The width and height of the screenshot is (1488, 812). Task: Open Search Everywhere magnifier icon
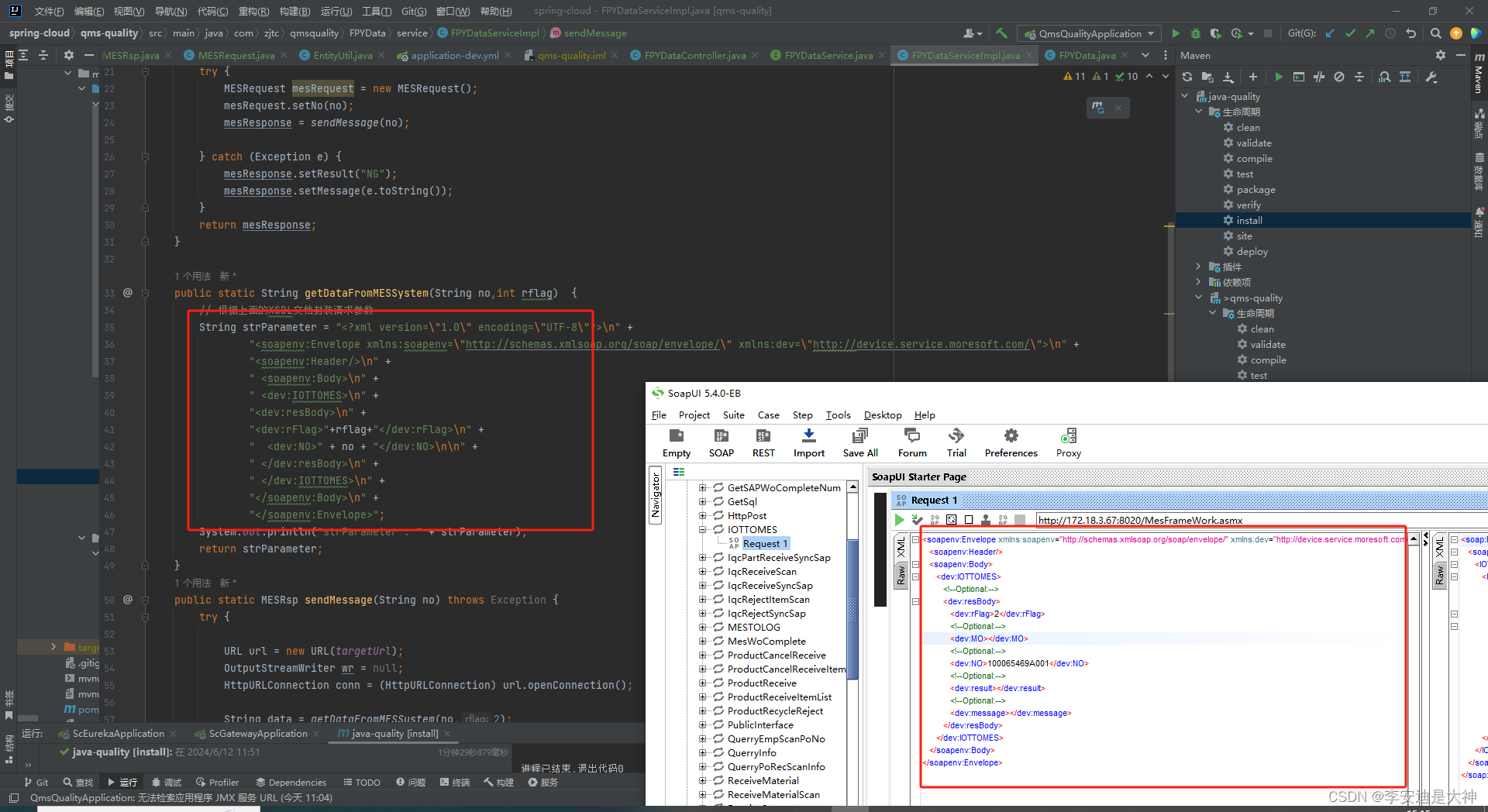(1435, 33)
